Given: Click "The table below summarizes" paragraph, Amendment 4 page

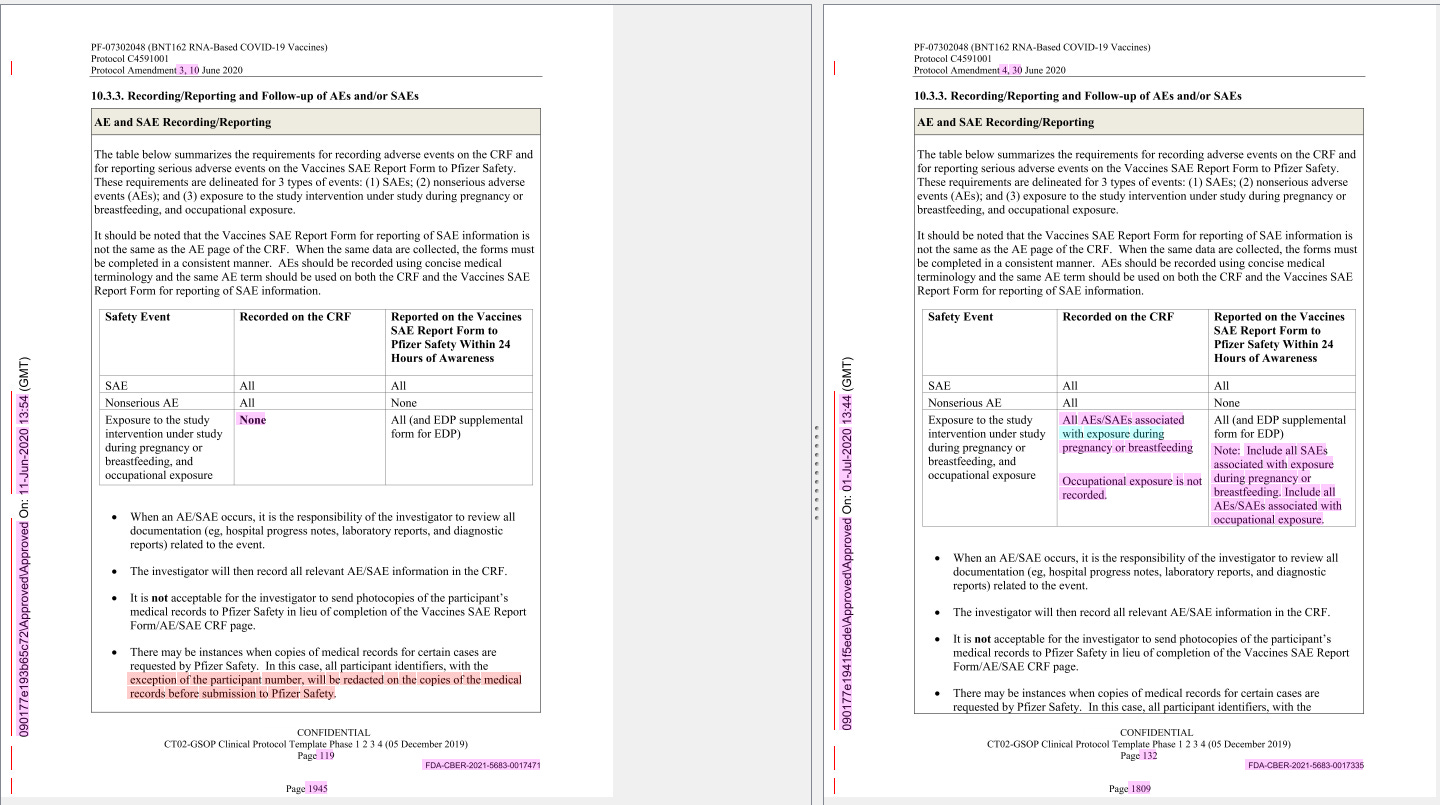Looking at the screenshot, I should click(x=1137, y=182).
